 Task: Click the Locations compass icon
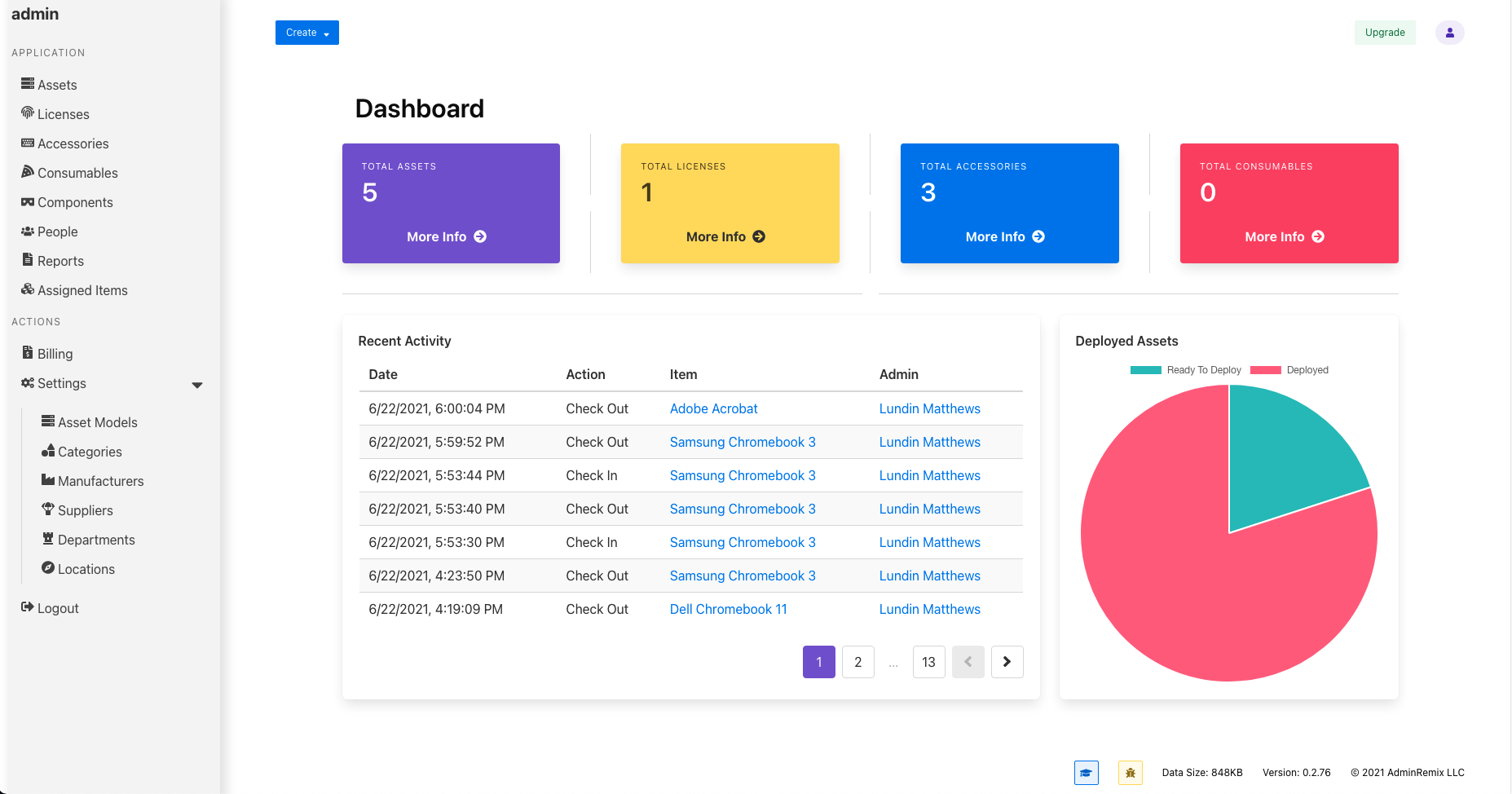point(48,568)
